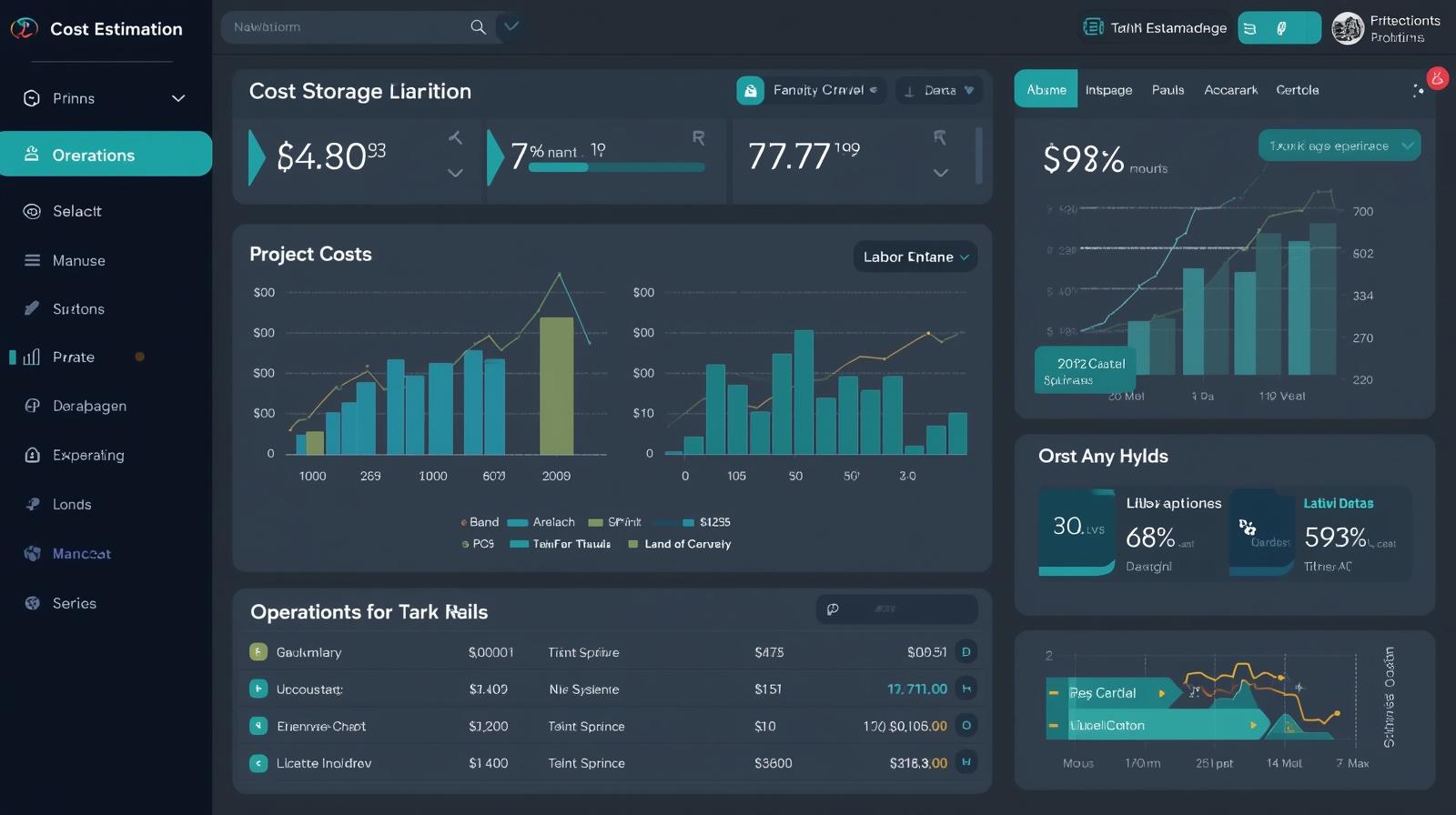Click the Selactt eye icon in sidebar
This screenshot has height=815, width=1456.
[32, 211]
